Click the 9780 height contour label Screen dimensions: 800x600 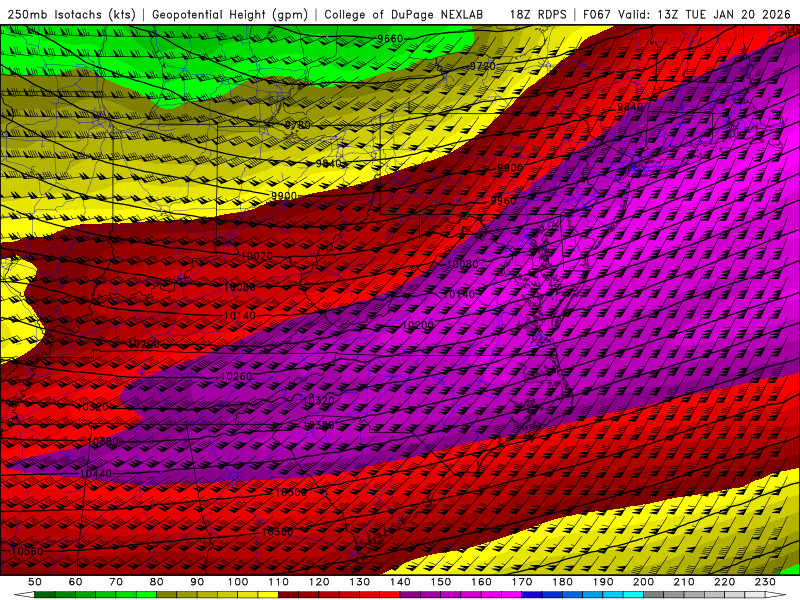(x=297, y=125)
